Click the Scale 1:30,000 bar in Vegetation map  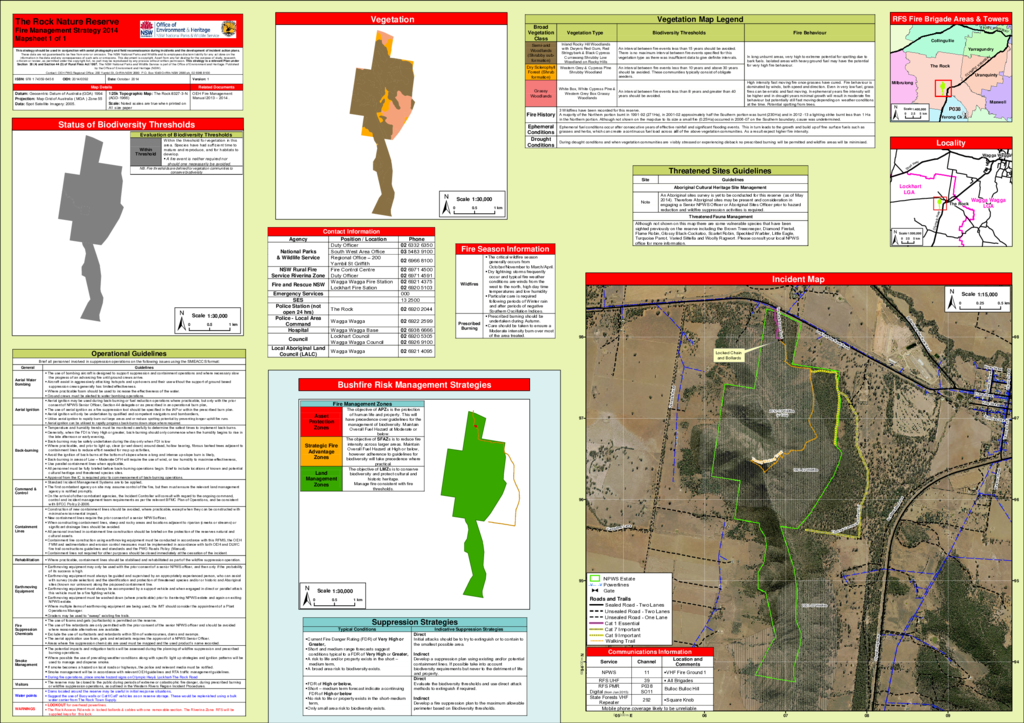coord(477,210)
